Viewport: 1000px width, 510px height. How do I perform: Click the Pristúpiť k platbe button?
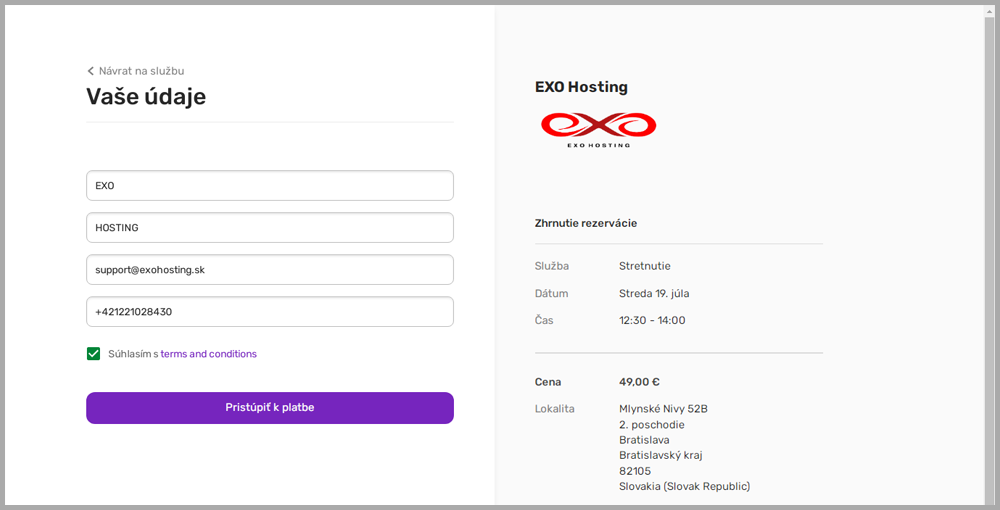point(270,407)
